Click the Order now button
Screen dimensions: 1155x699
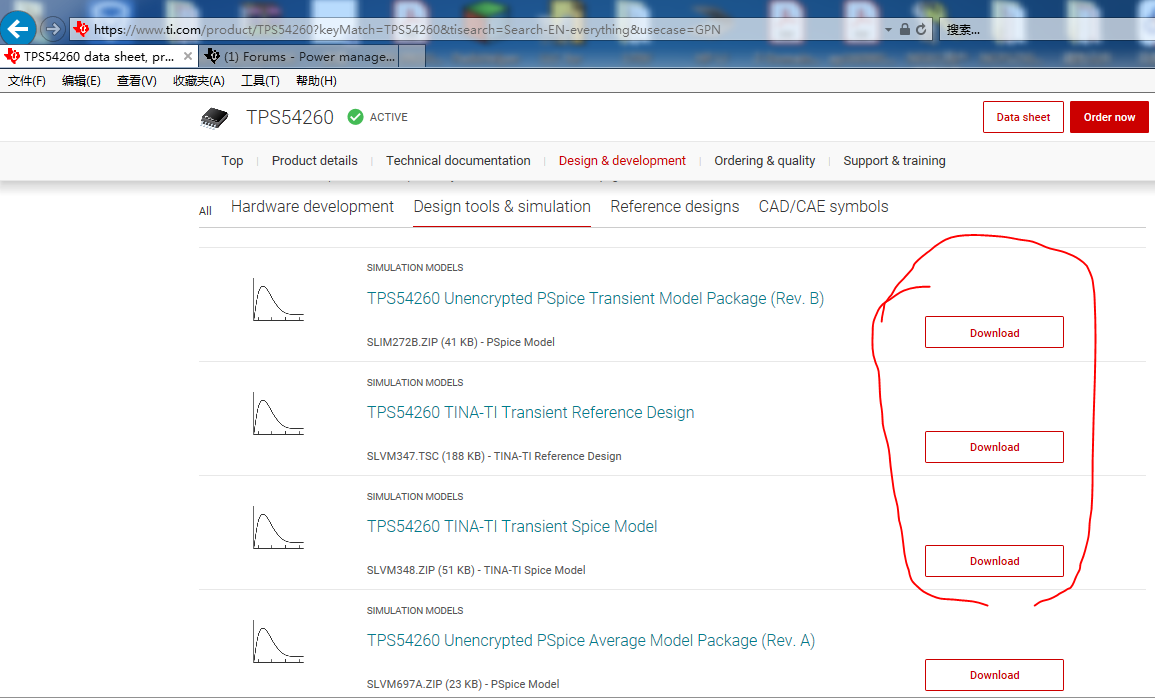[1109, 117]
